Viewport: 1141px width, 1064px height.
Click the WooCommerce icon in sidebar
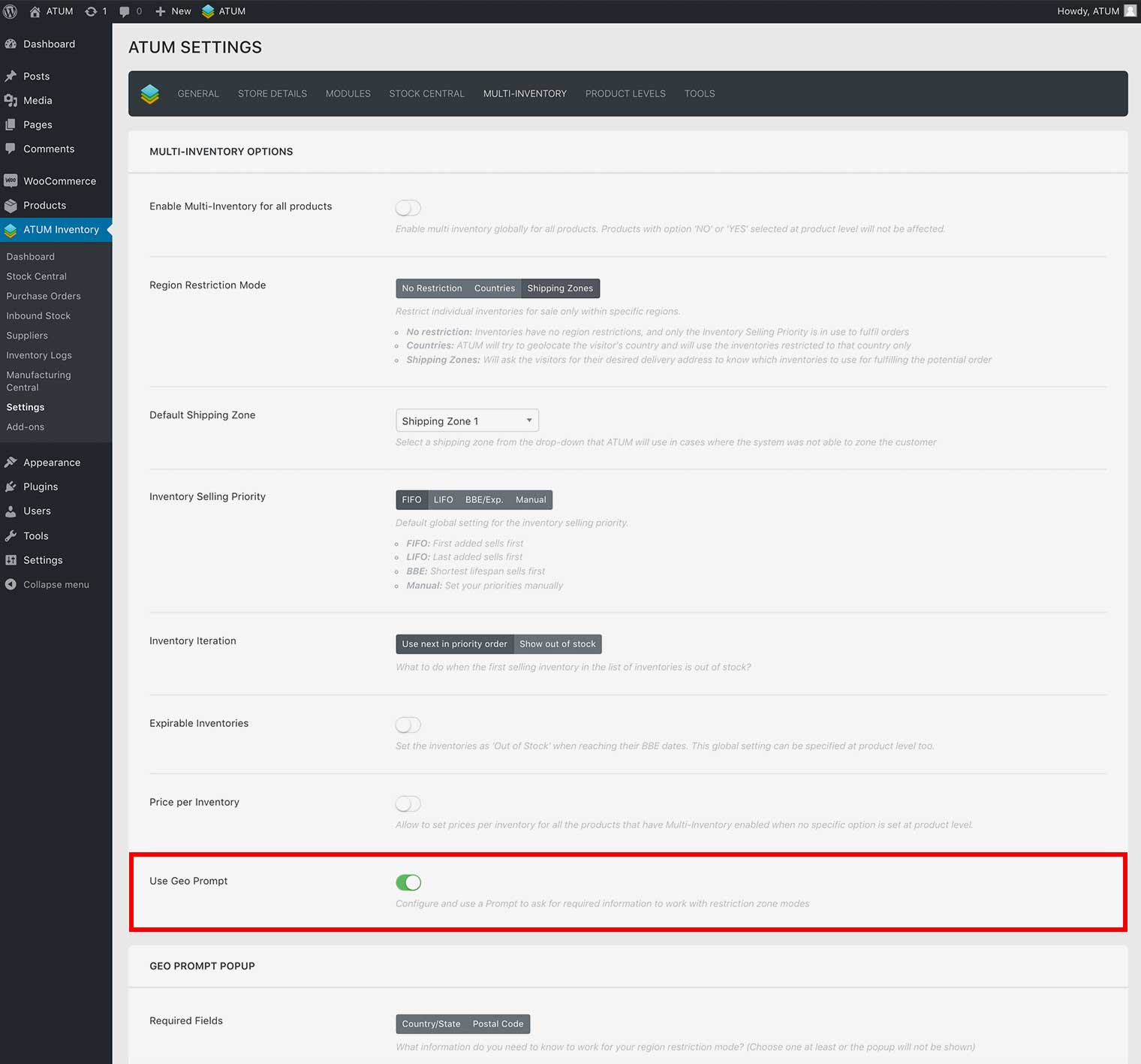pyautogui.click(x=11, y=181)
